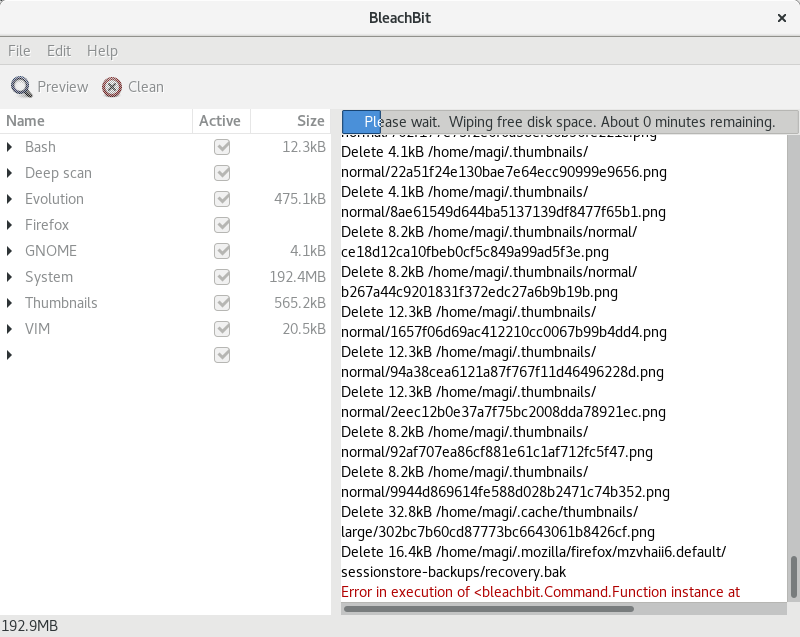Image resolution: width=800 pixels, height=637 pixels.
Task: Uncheck the Firefox active checkbox
Action: tap(222, 225)
